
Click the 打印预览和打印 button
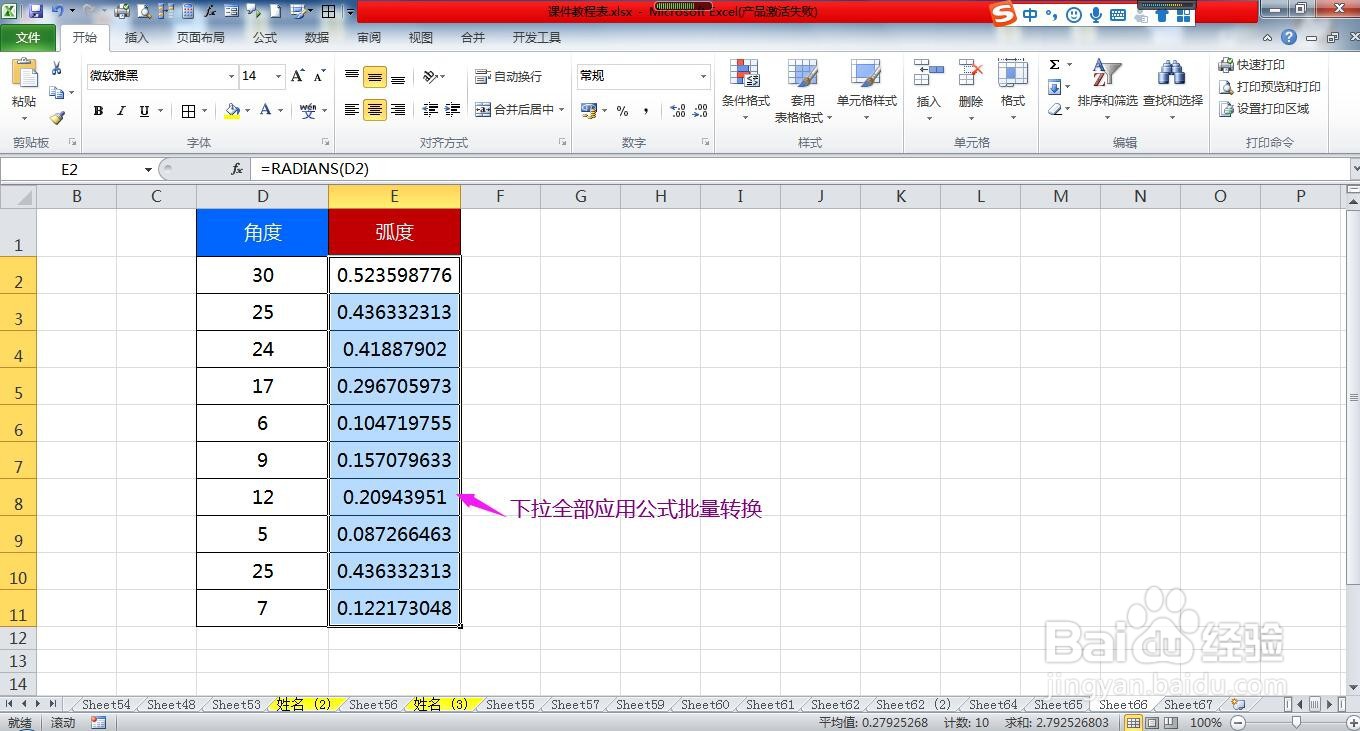click(x=1269, y=87)
